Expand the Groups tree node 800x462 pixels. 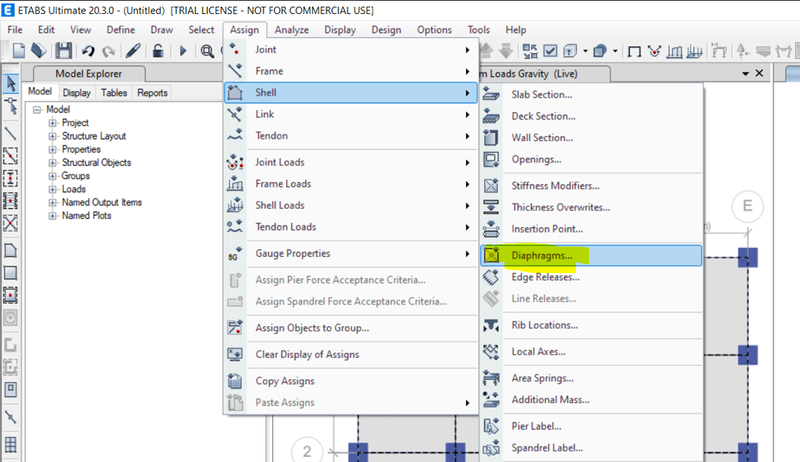click(x=53, y=176)
